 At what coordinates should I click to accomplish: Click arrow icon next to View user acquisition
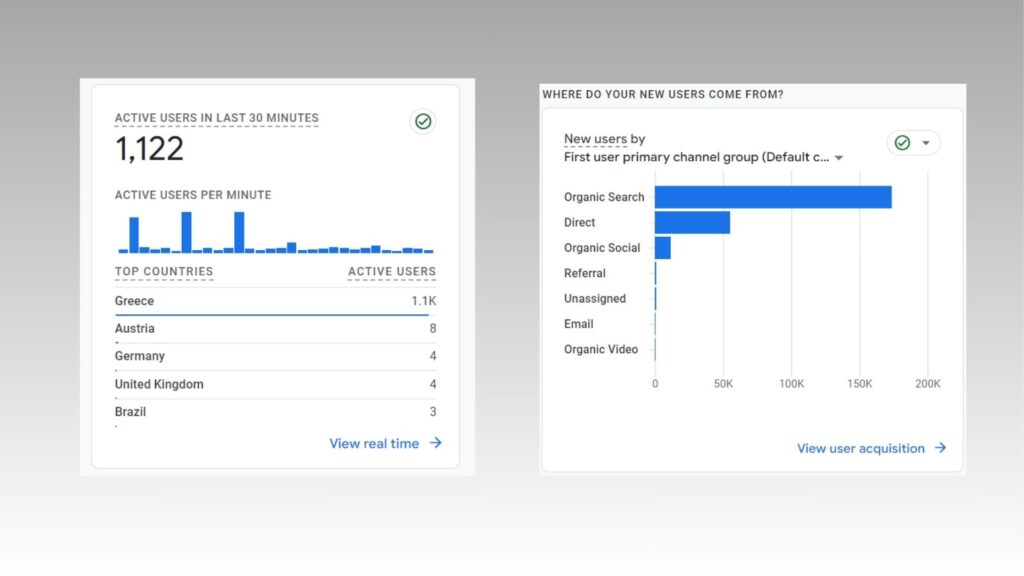click(940, 448)
